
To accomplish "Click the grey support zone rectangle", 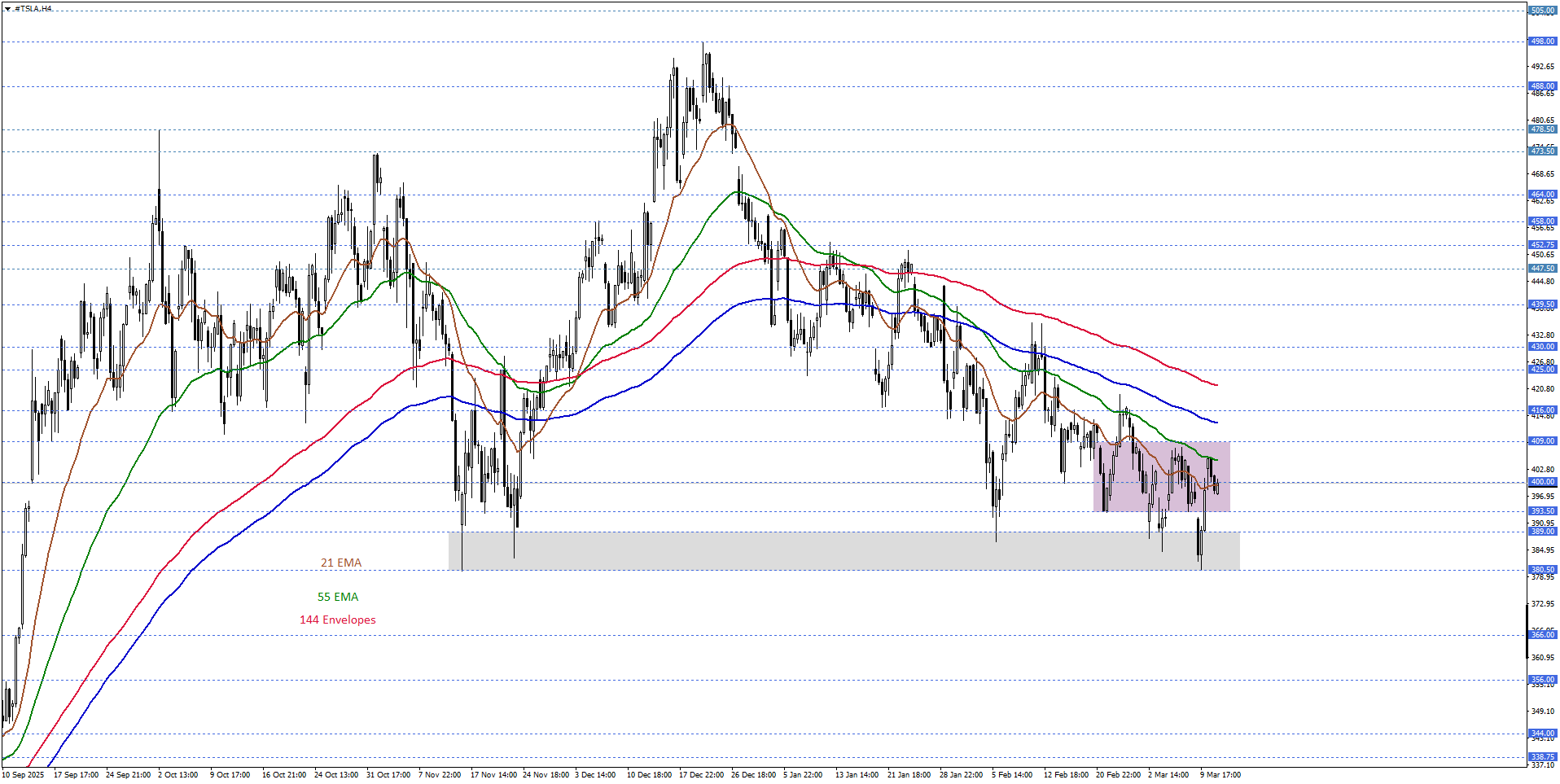I will pyautogui.click(x=814, y=551).
